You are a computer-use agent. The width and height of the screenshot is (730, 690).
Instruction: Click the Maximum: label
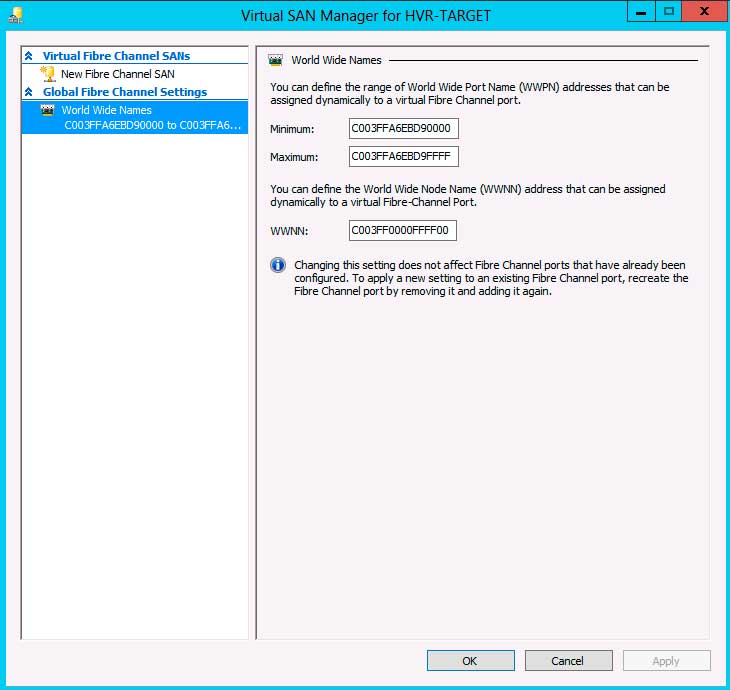tap(294, 157)
